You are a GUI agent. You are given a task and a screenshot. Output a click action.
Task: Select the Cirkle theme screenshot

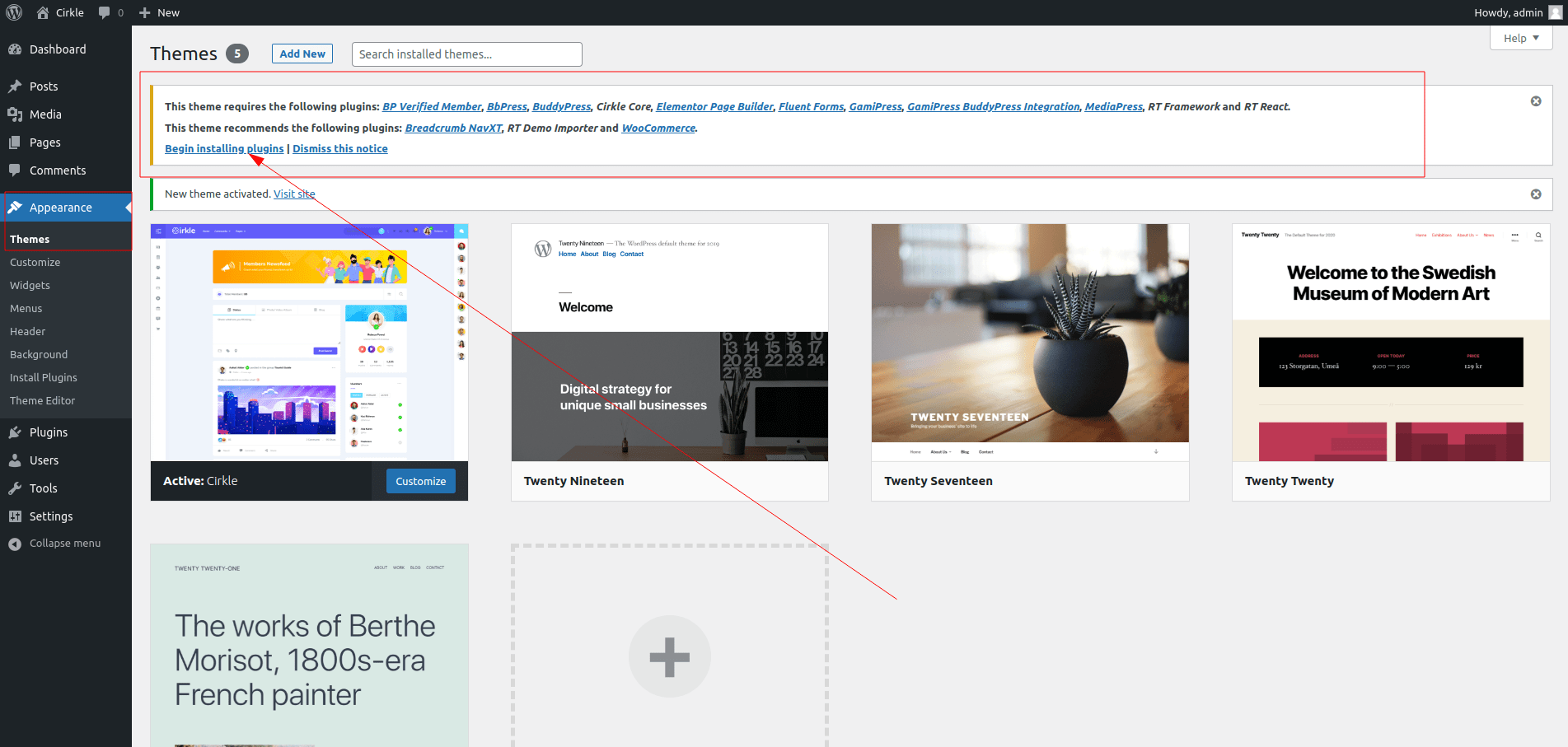pos(310,343)
